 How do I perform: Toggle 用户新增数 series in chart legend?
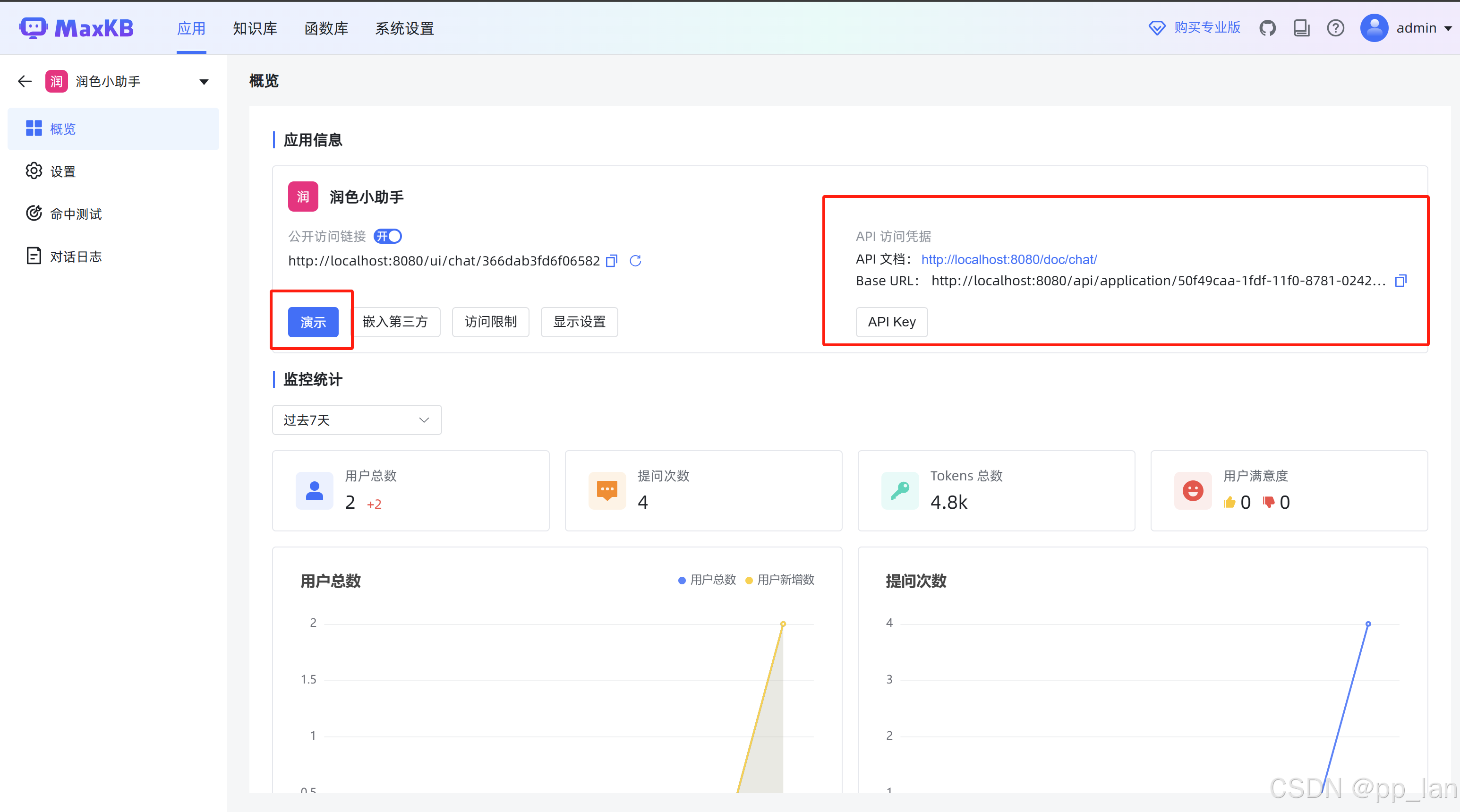779,580
